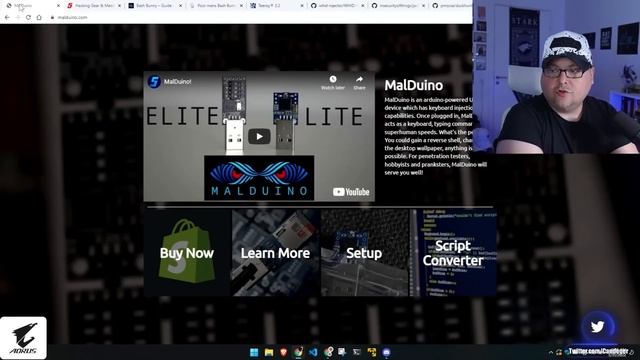
Task: Switch to the fourth tab mentioning Bash Bunny
Action: 216,6
